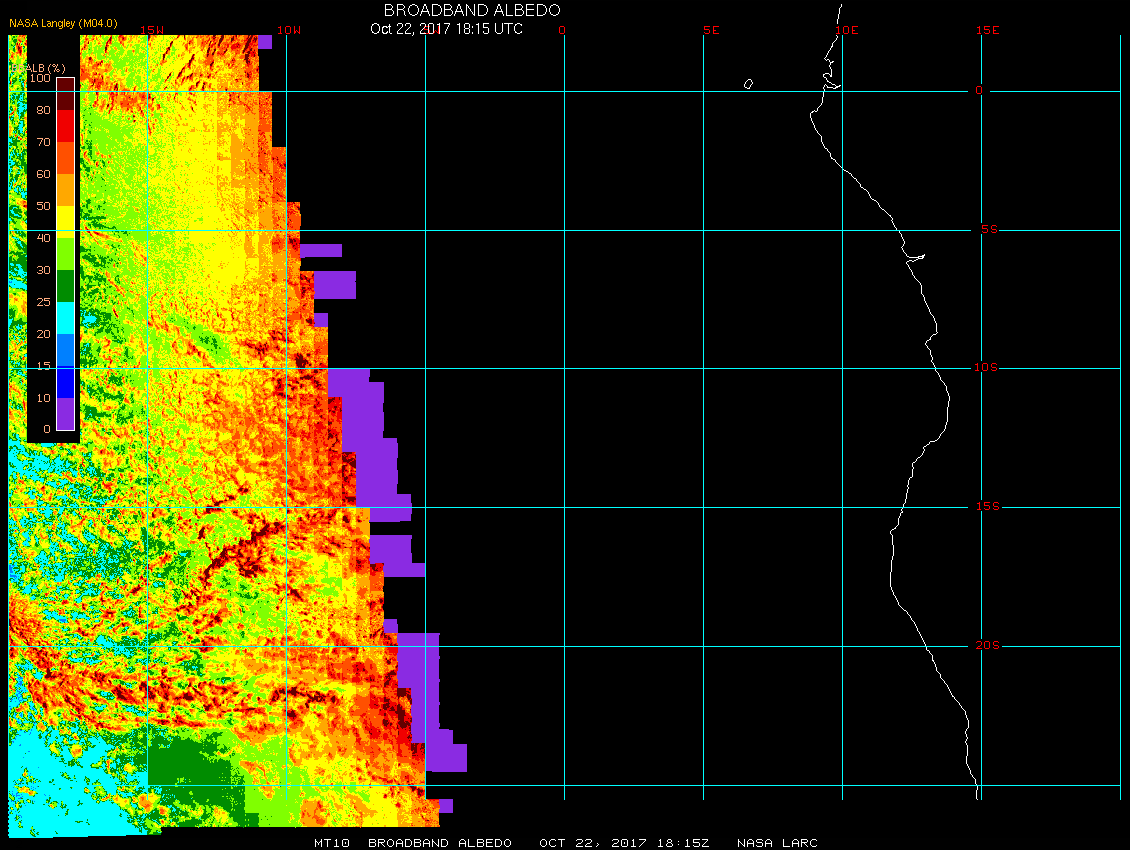The height and width of the screenshot is (850, 1130).
Task: Click the dark green 25–30% legend swatch
Action: coord(65,286)
